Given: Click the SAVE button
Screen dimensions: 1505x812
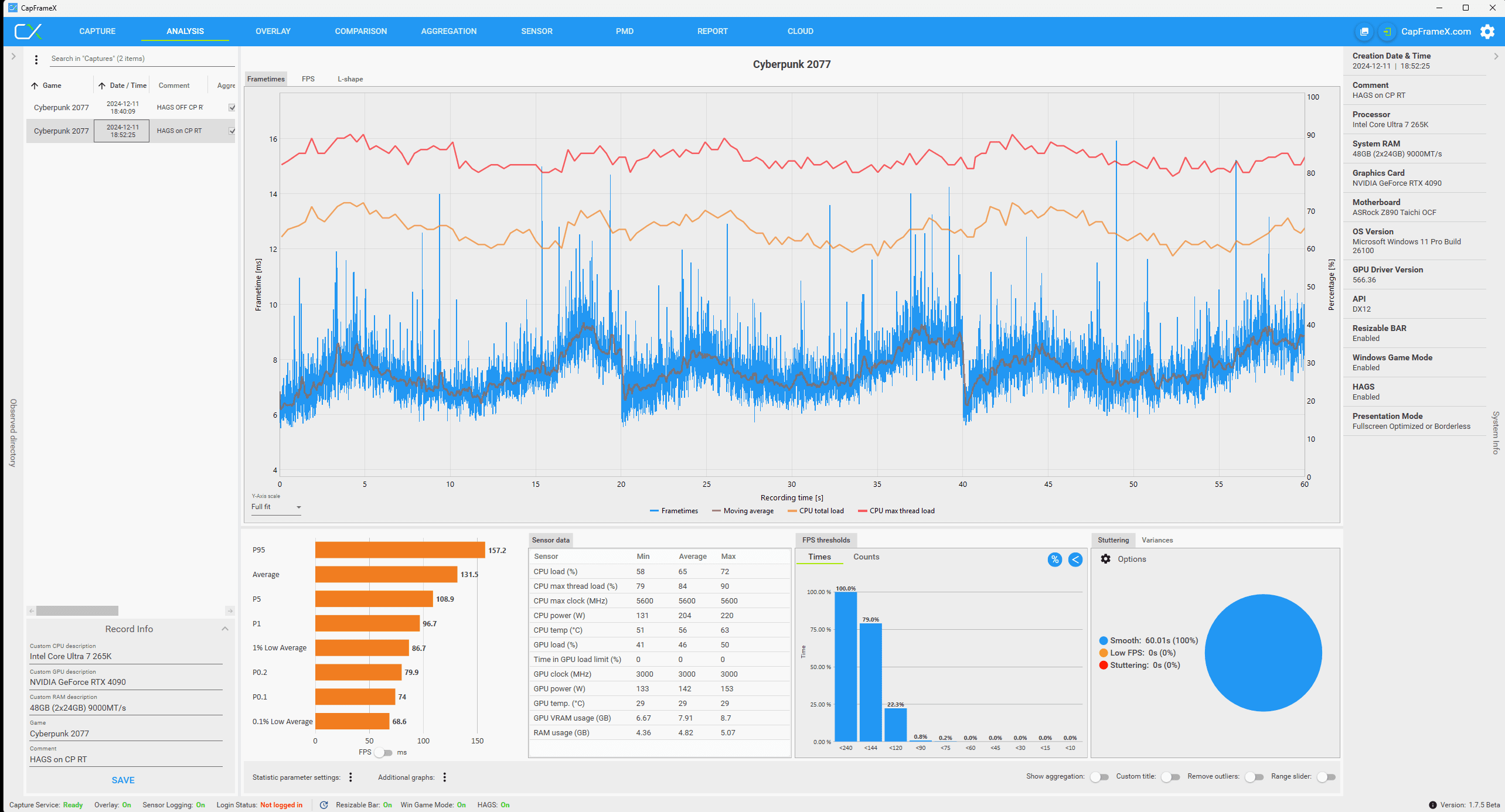Looking at the screenshot, I should pos(123,780).
